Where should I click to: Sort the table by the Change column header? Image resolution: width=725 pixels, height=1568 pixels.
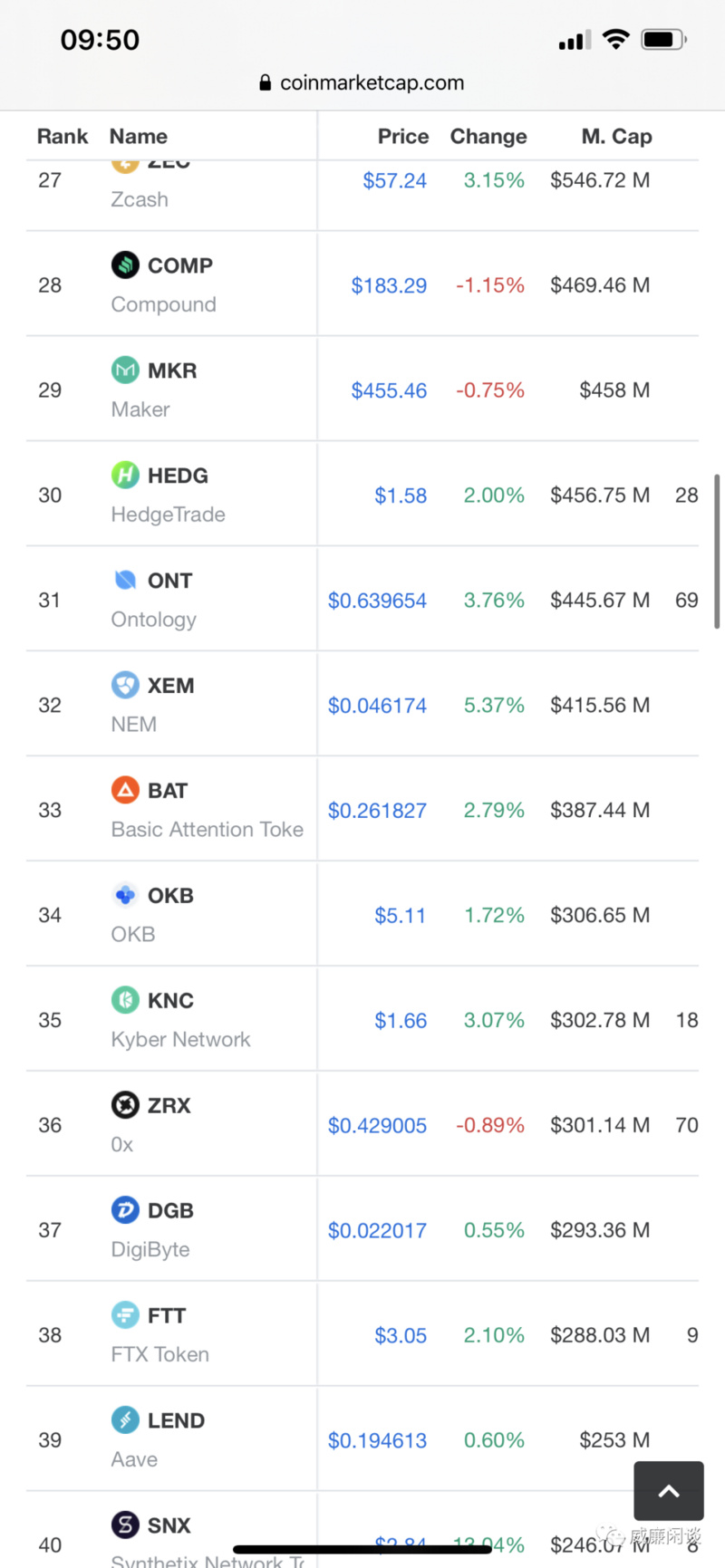point(488,136)
